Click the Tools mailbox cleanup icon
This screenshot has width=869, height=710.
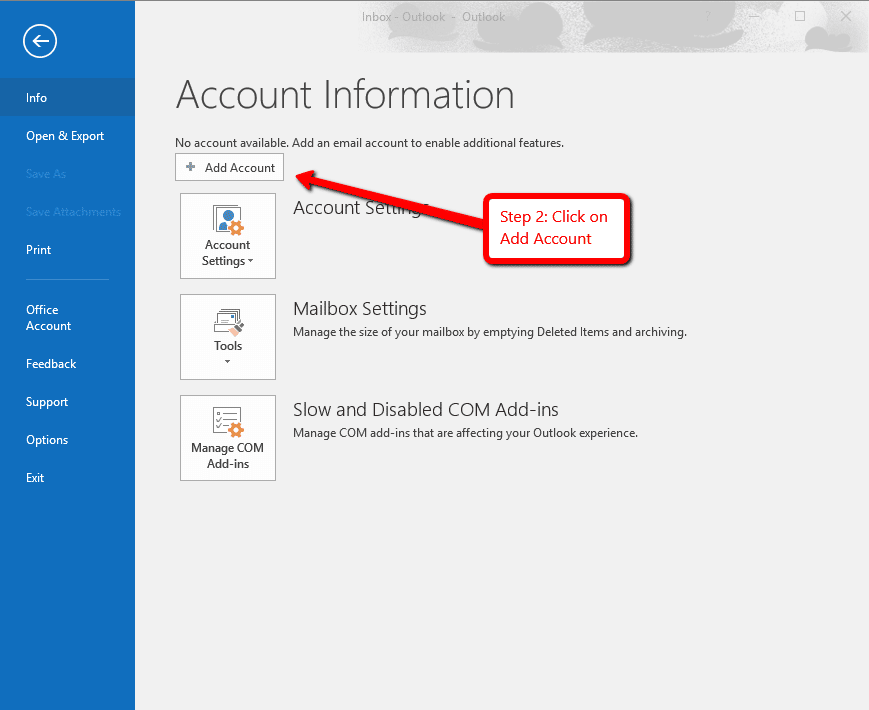pyautogui.click(x=228, y=323)
